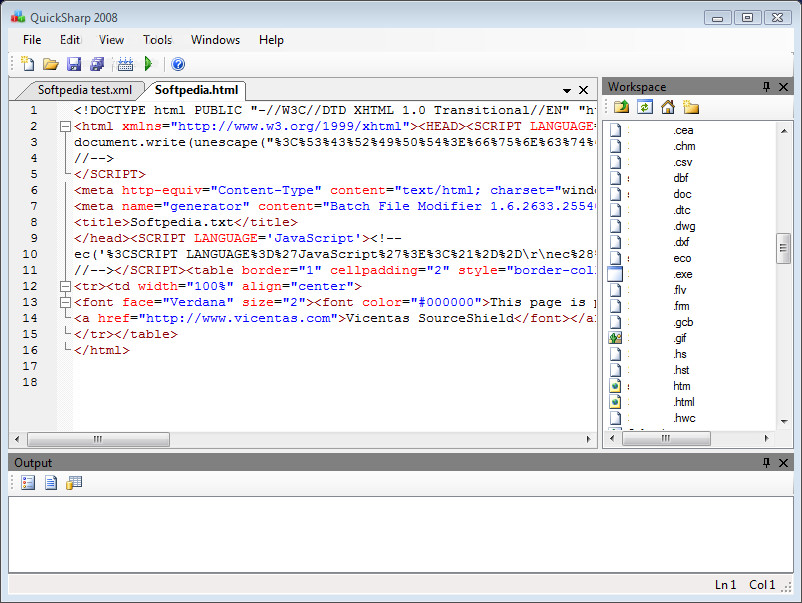Close the Workspace panel
802x603 pixels.
(x=783, y=87)
